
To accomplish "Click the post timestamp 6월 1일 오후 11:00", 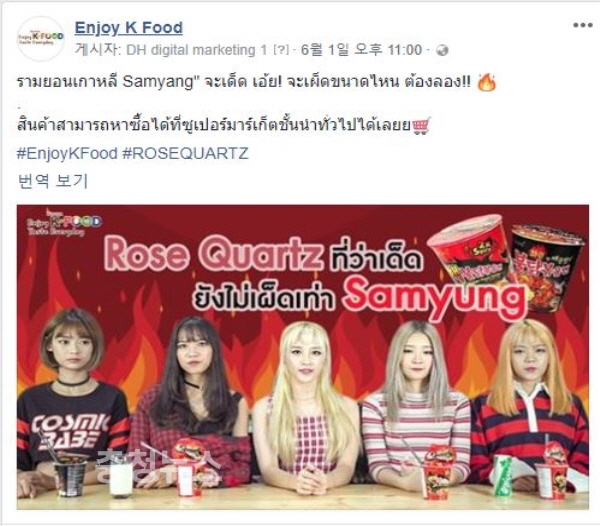I will (x=361, y=50).
